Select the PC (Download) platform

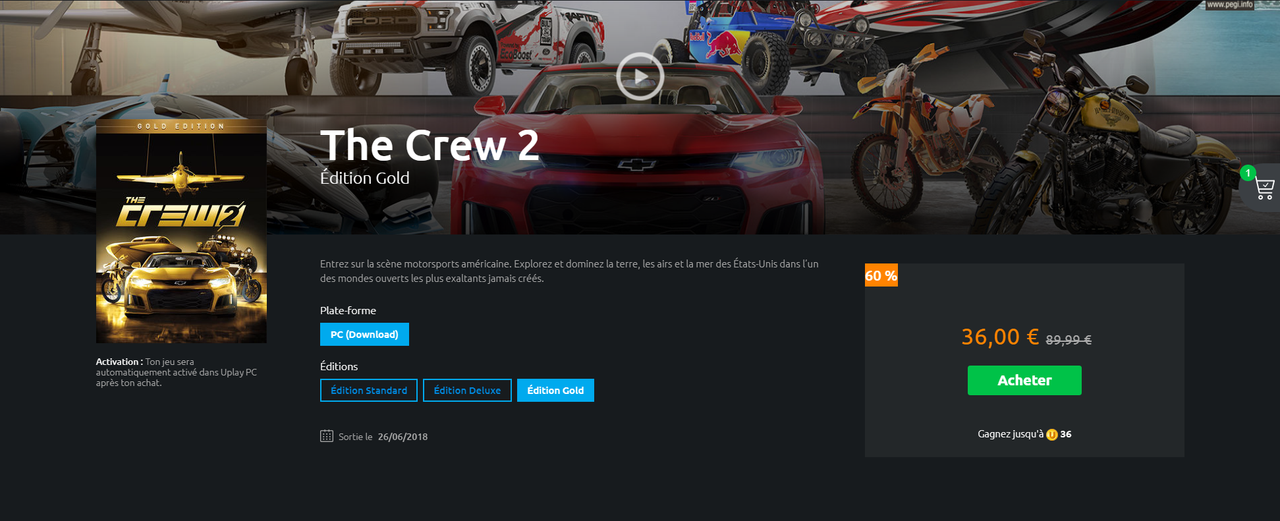364,334
